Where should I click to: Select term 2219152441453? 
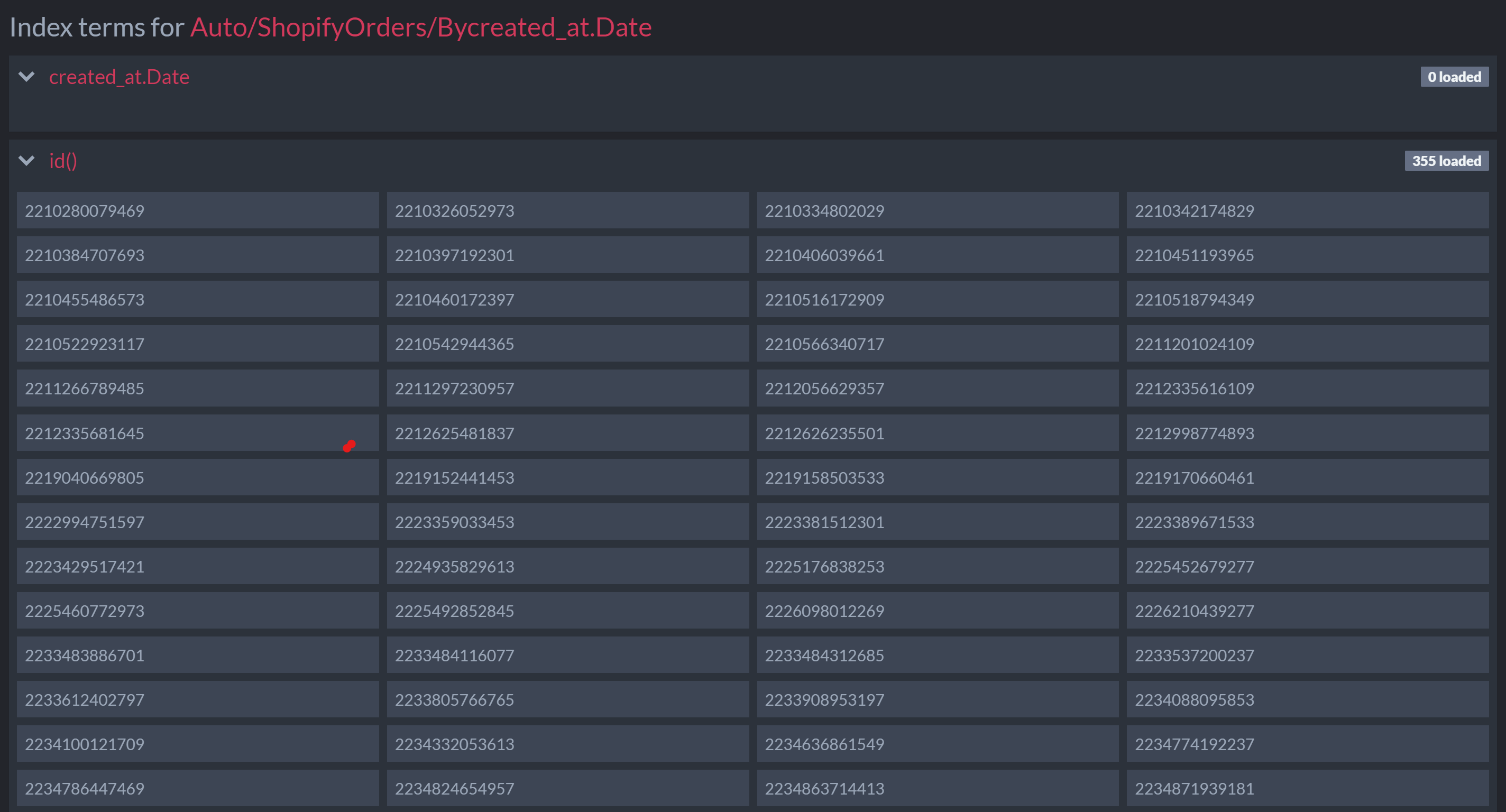(568, 477)
